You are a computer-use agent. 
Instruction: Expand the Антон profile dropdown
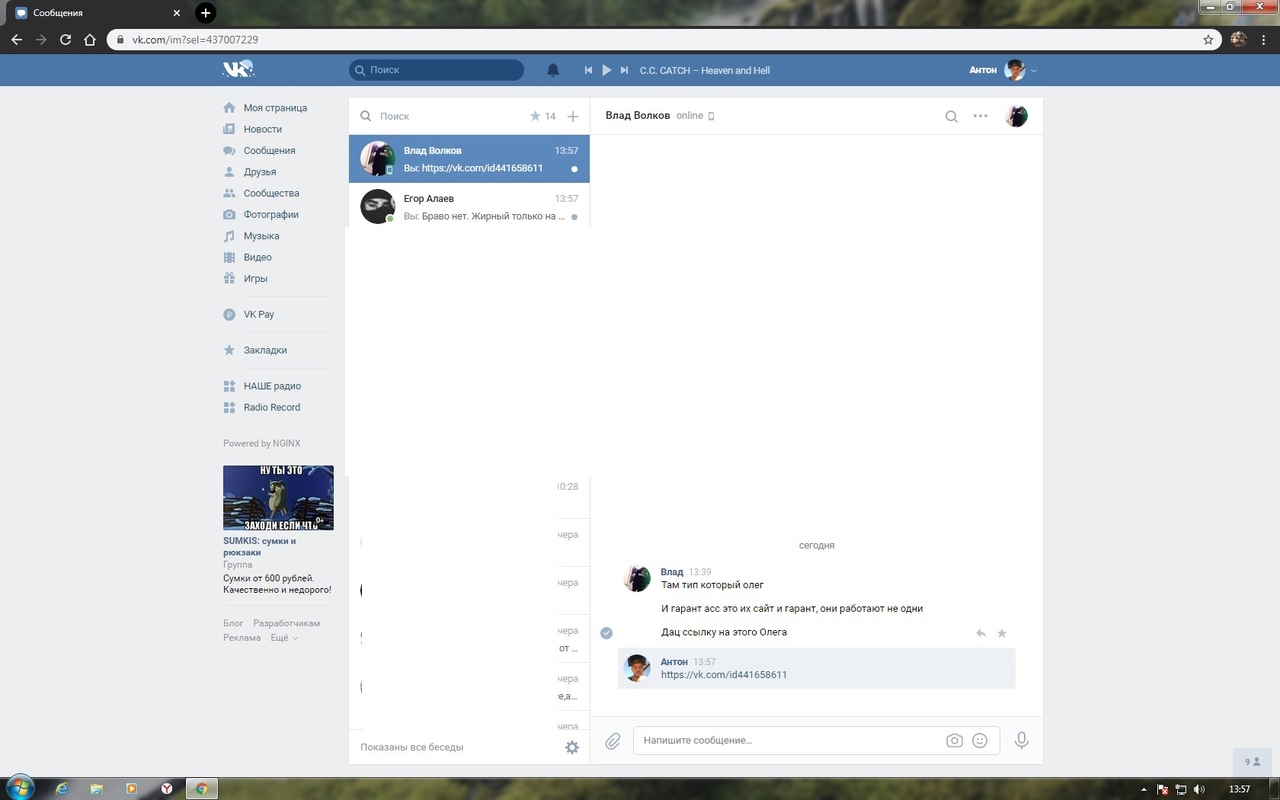tap(1033, 70)
